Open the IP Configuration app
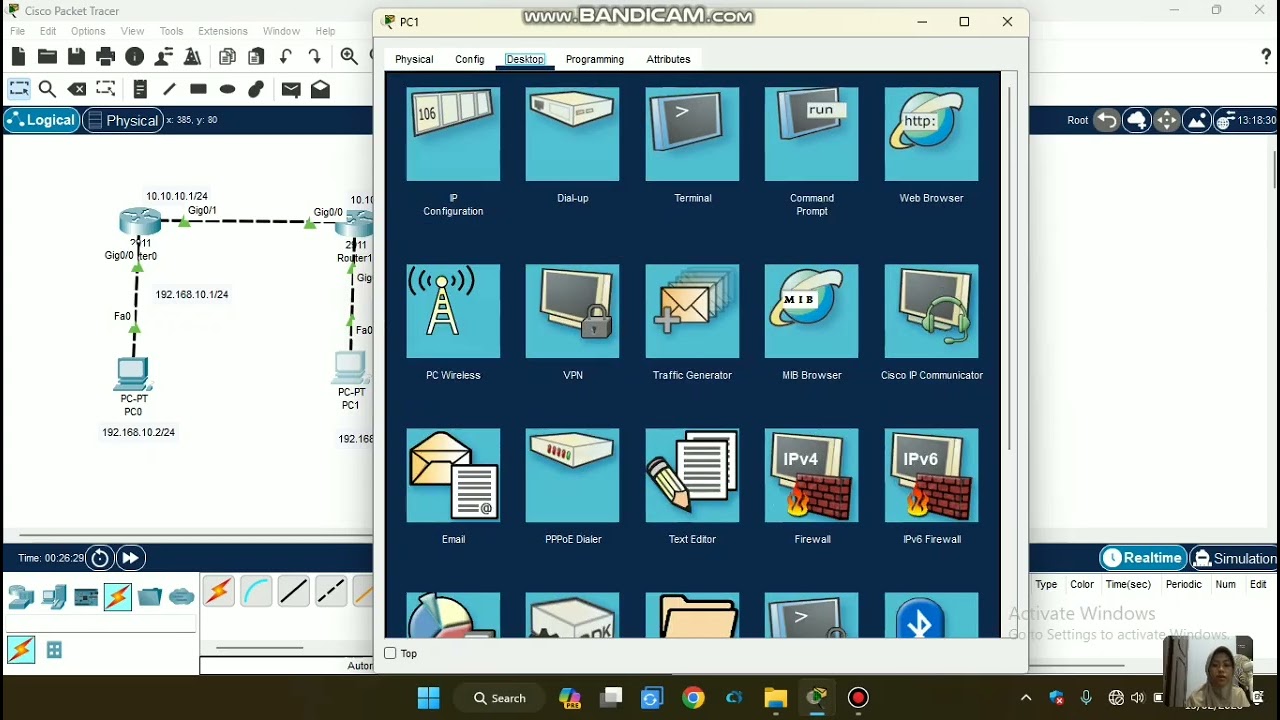 [453, 134]
